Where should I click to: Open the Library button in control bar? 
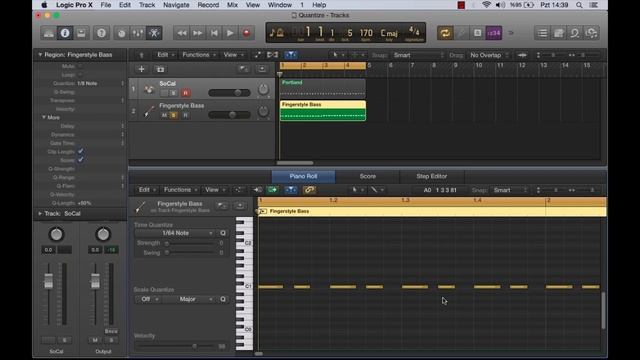click(49, 33)
